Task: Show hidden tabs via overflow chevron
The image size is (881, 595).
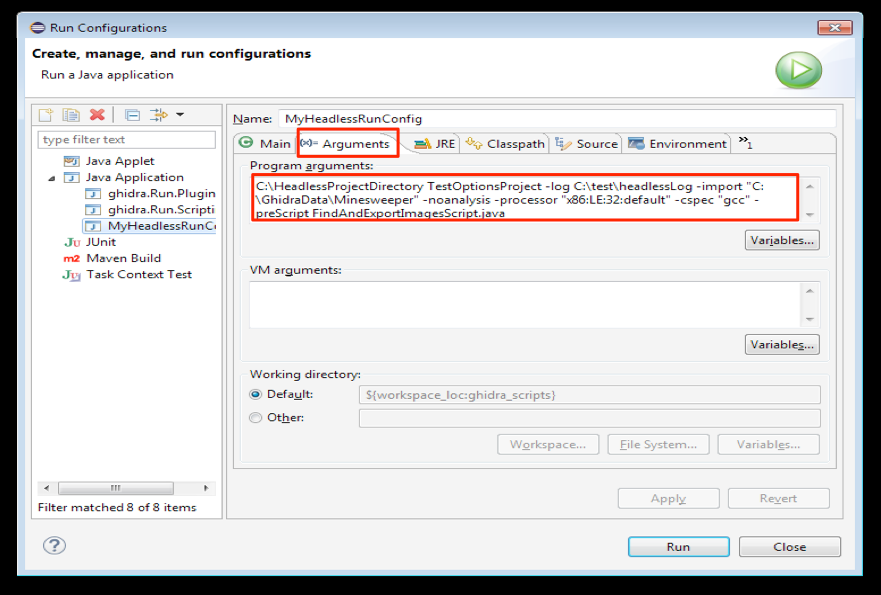Action: coord(745,143)
